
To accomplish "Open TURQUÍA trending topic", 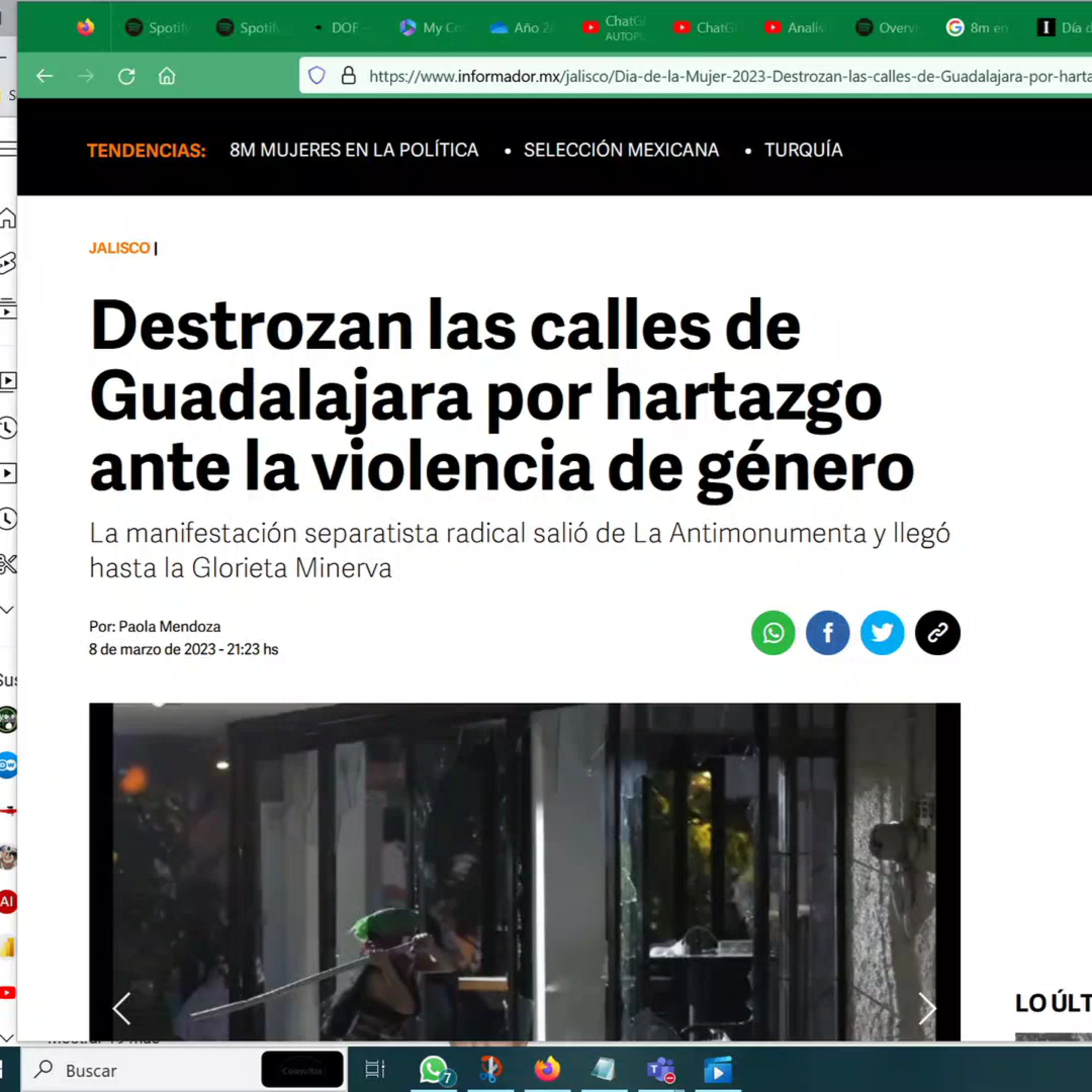I will [803, 150].
